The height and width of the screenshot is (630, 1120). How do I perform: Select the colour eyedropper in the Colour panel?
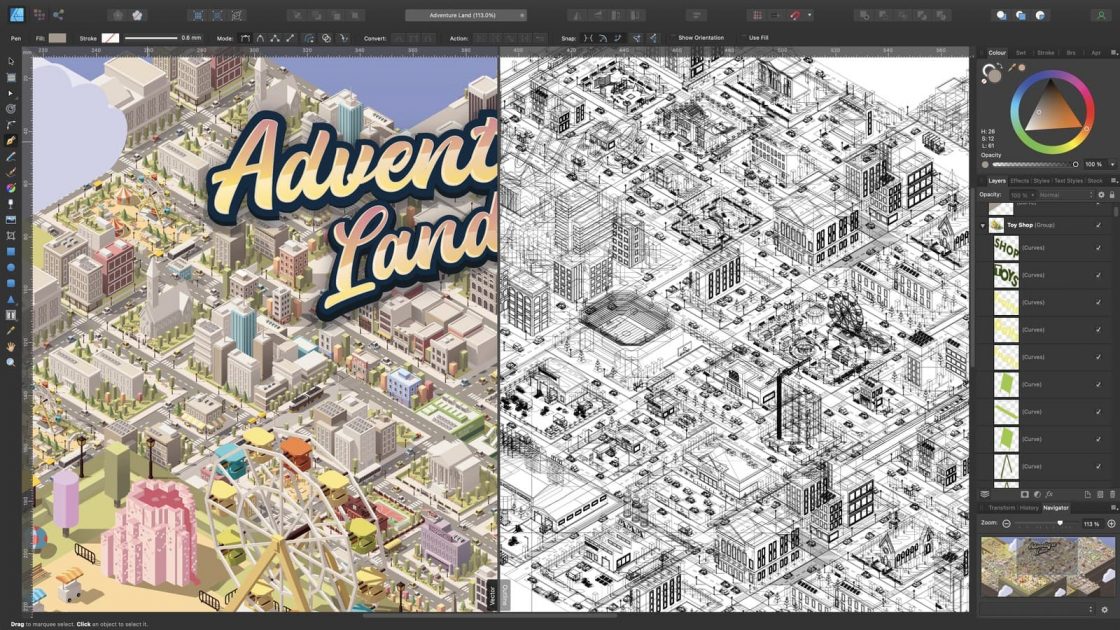[x=1010, y=67]
